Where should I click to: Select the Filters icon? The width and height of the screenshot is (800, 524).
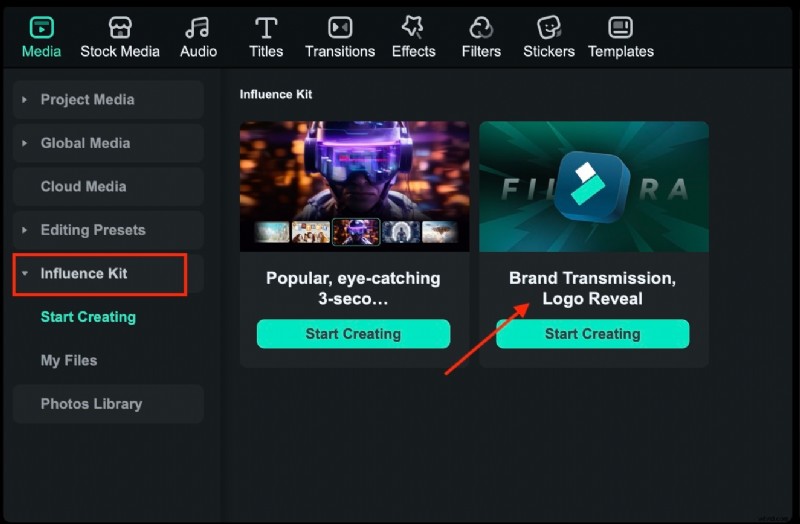(481, 28)
